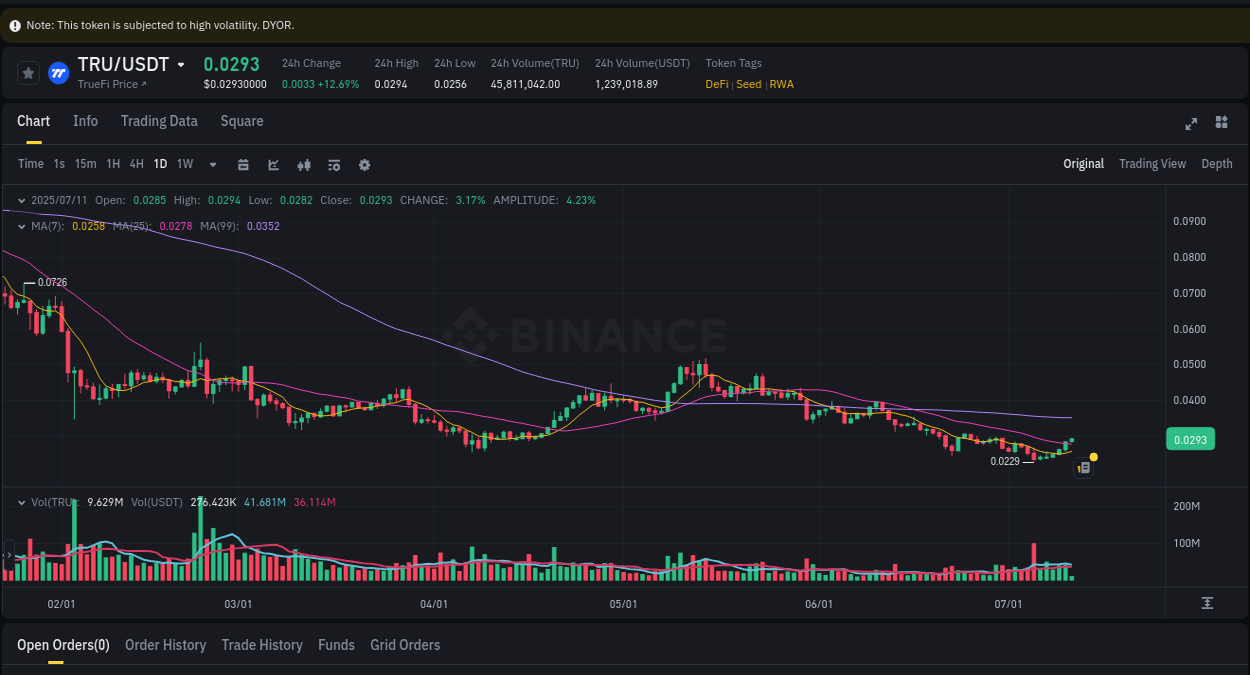The width and height of the screenshot is (1250, 675).
Task: Click the green 0.0293 price tag
Action: click(1190, 439)
